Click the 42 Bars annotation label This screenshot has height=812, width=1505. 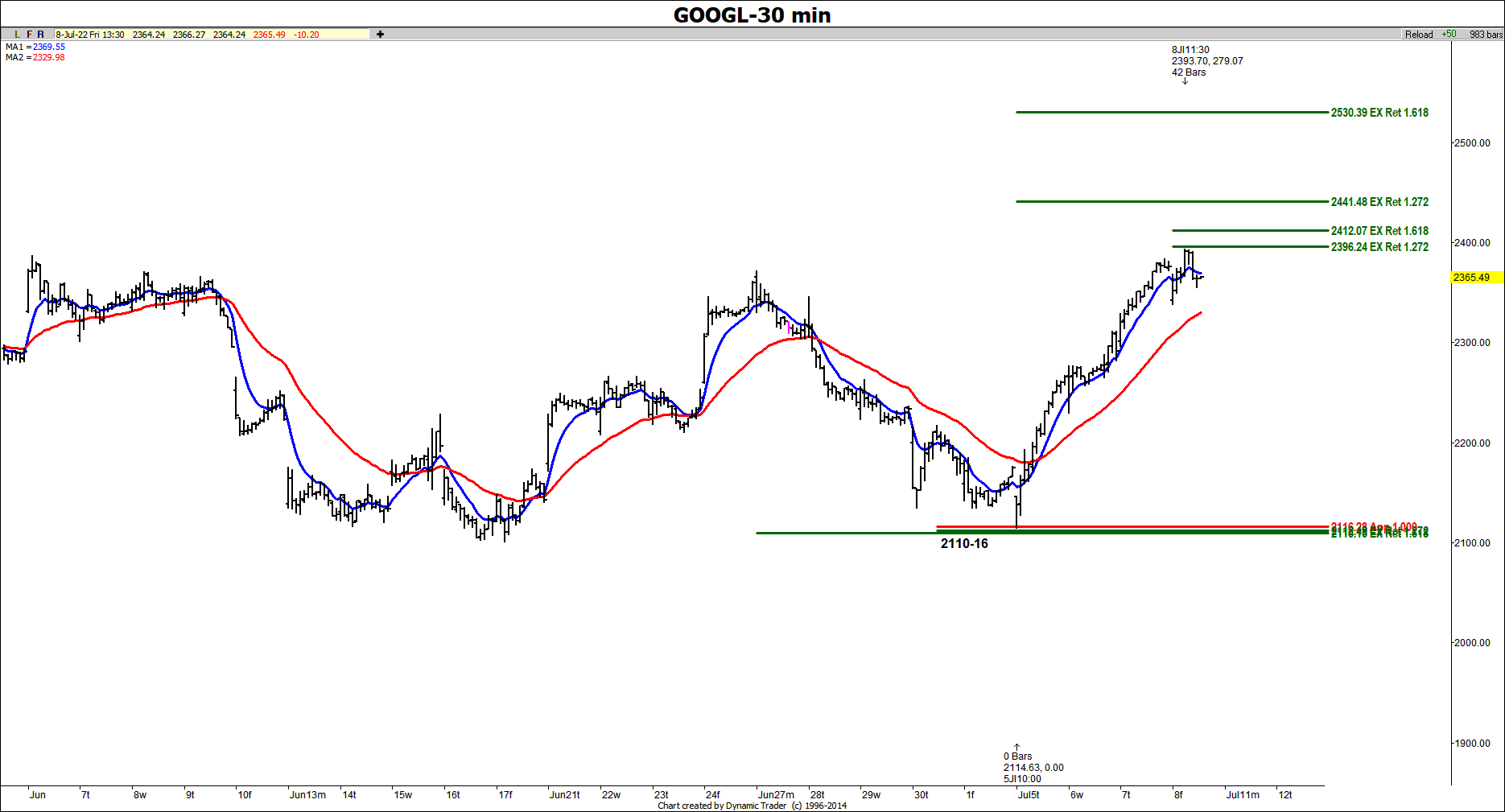(1189, 72)
